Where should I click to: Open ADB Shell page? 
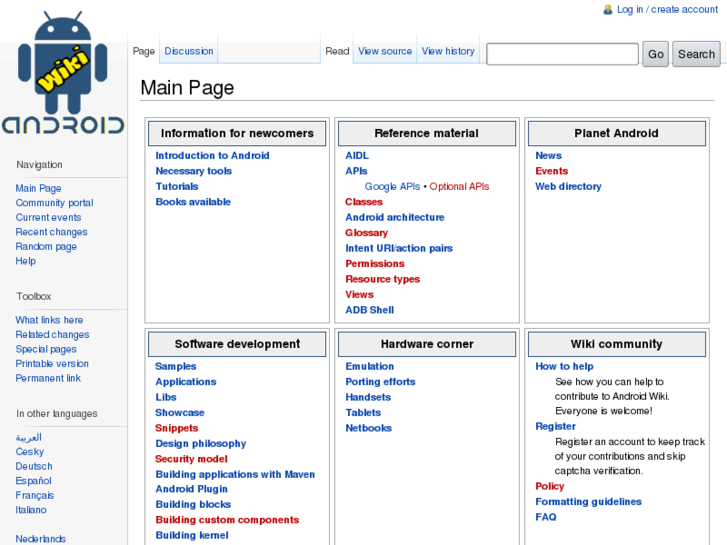click(x=370, y=310)
